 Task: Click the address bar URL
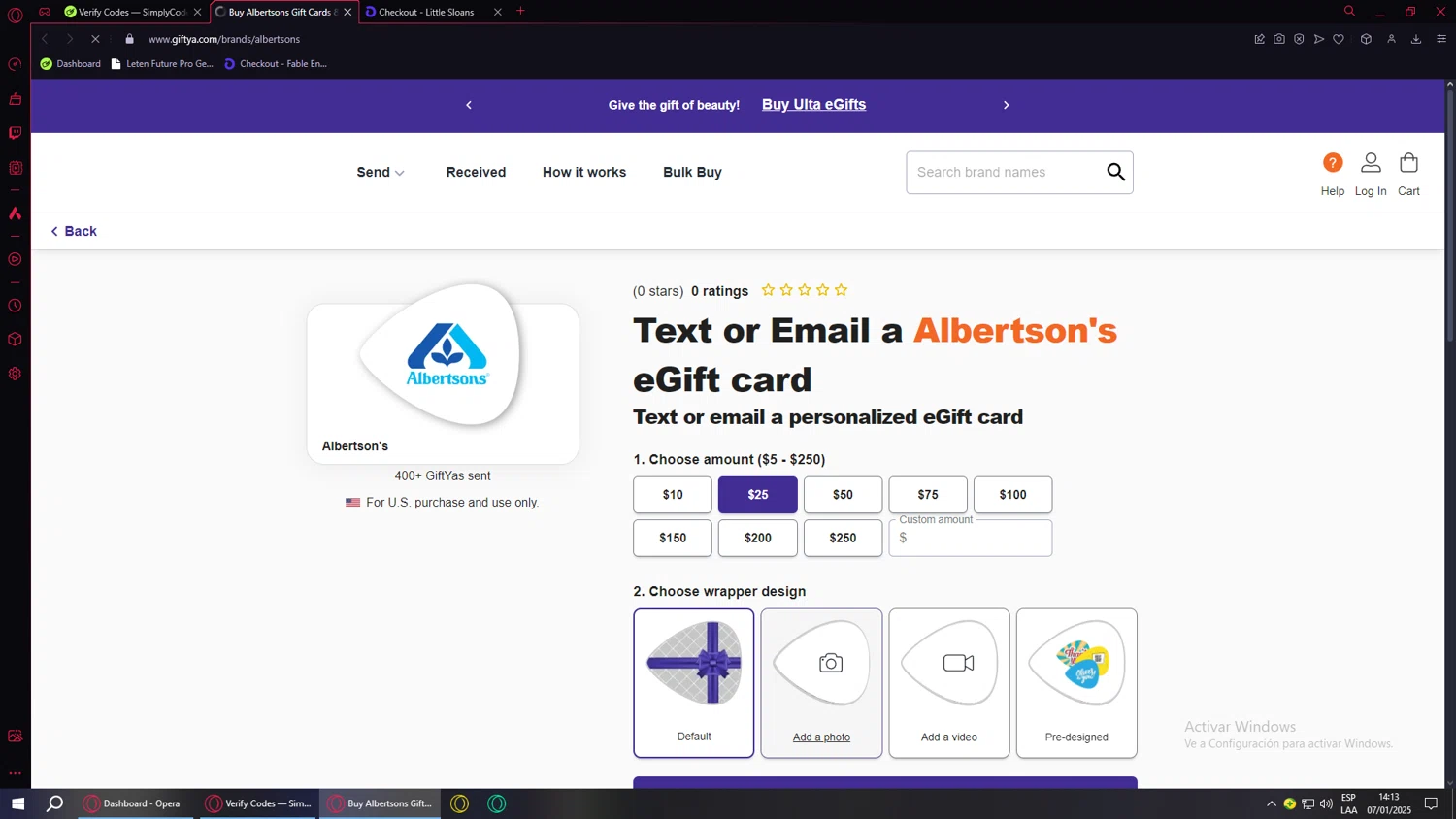pos(224,39)
